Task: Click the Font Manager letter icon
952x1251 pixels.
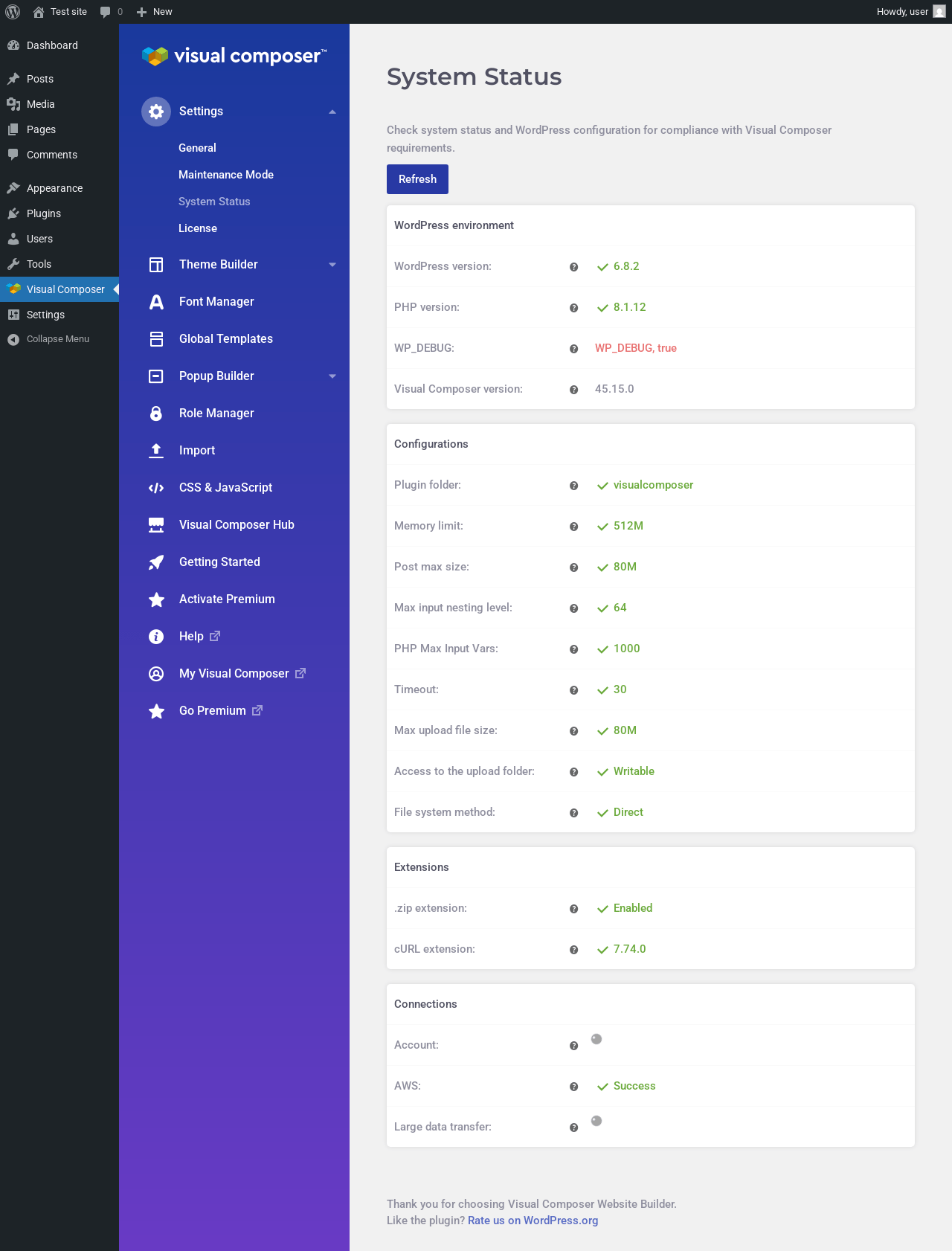Action: (156, 302)
